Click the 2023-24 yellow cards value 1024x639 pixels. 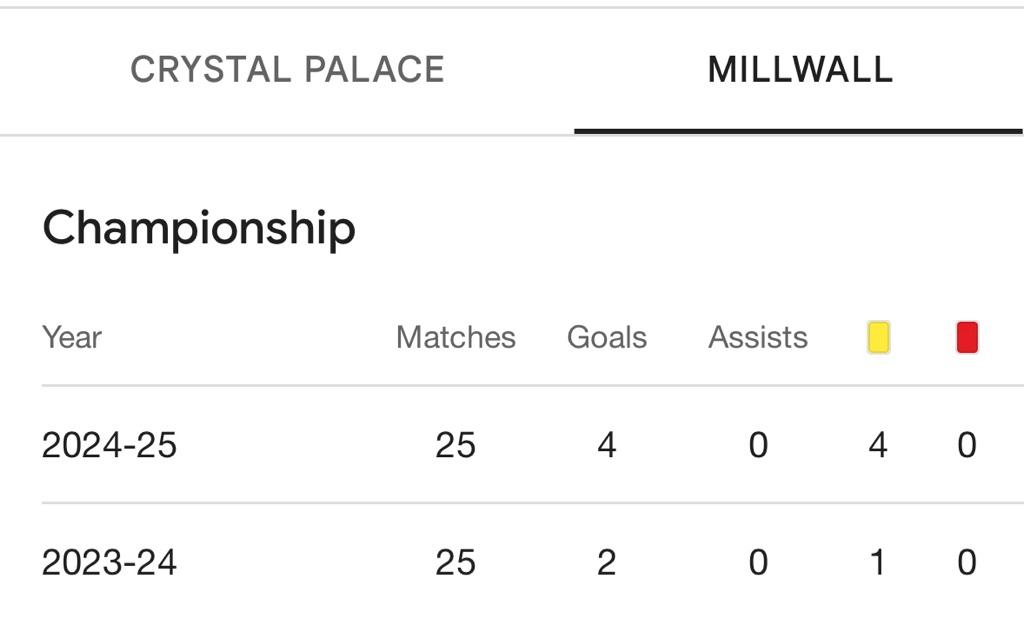point(878,563)
